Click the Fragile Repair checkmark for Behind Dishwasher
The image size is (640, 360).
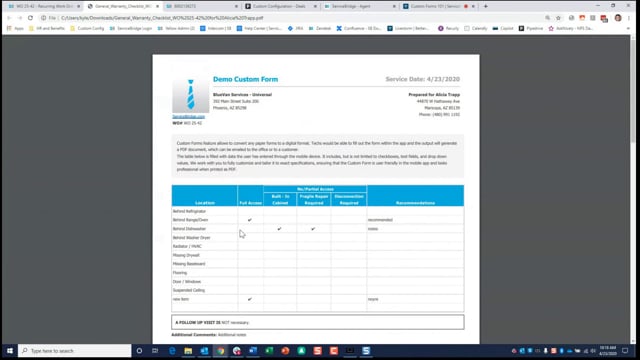(313, 229)
